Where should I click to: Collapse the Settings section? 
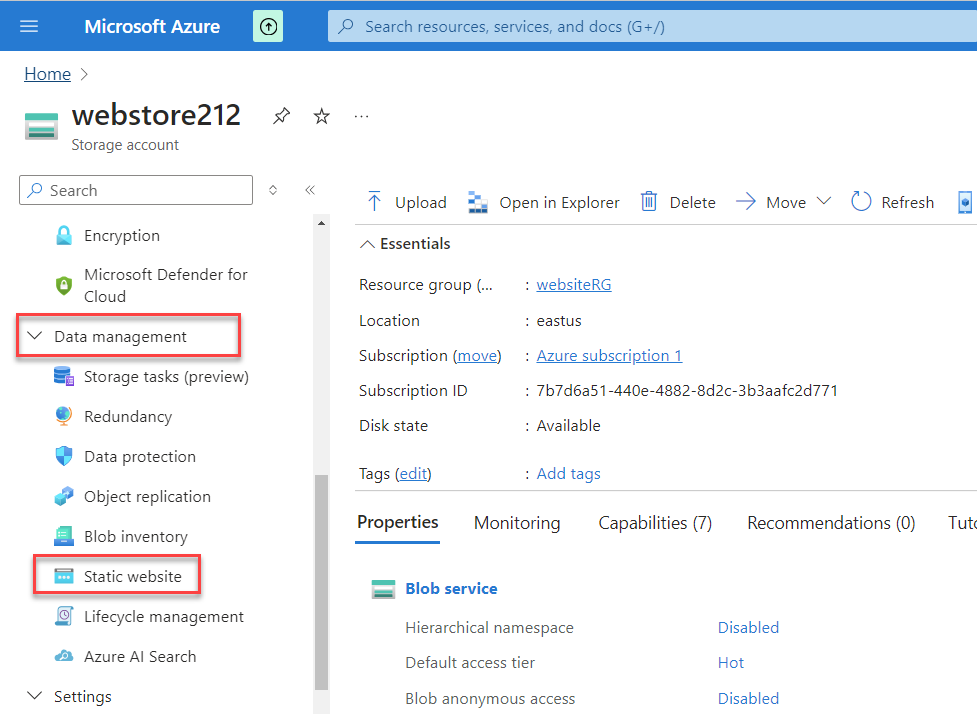pyautogui.click(x=34, y=697)
